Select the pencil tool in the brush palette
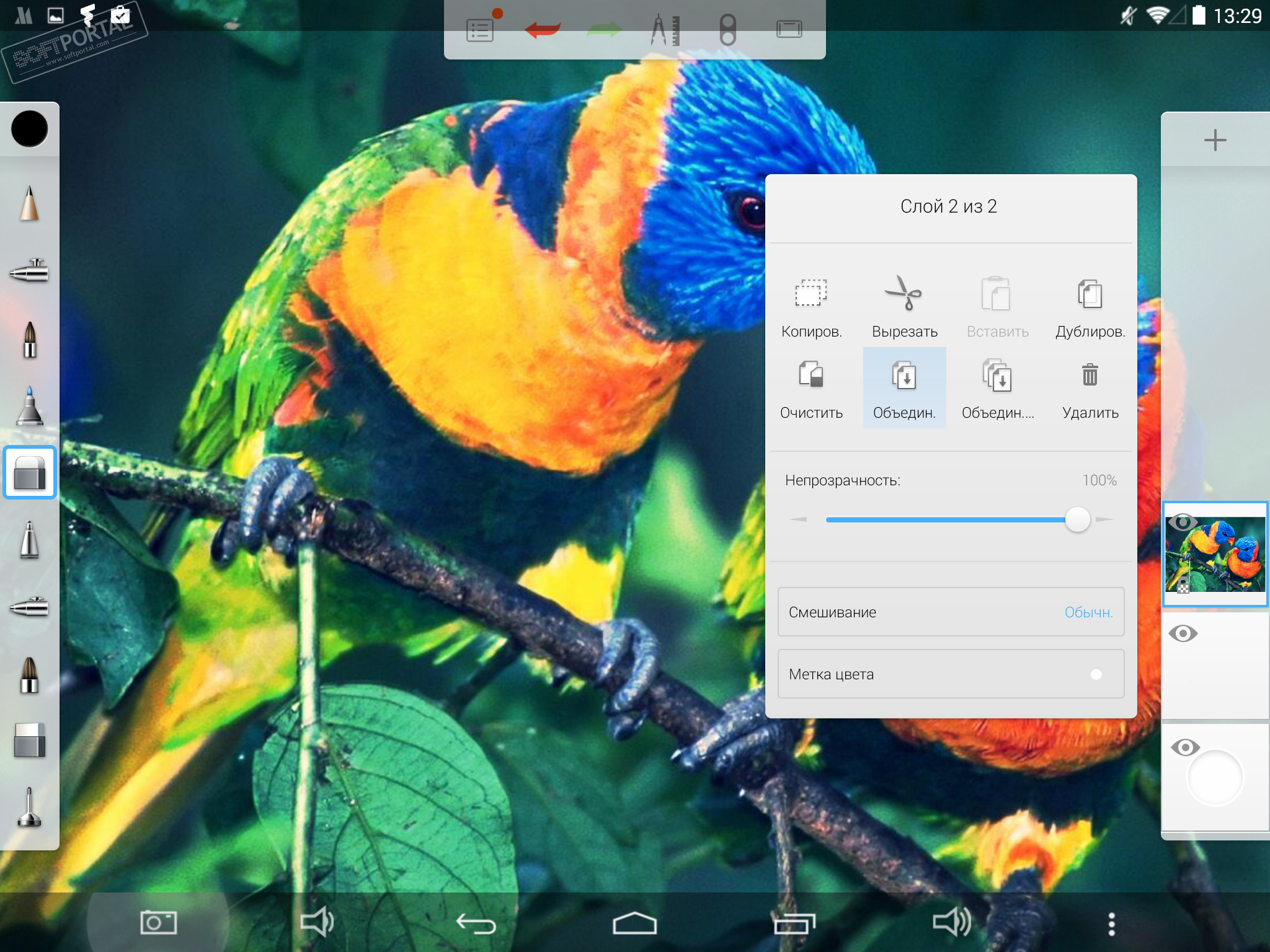 (x=29, y=204)
